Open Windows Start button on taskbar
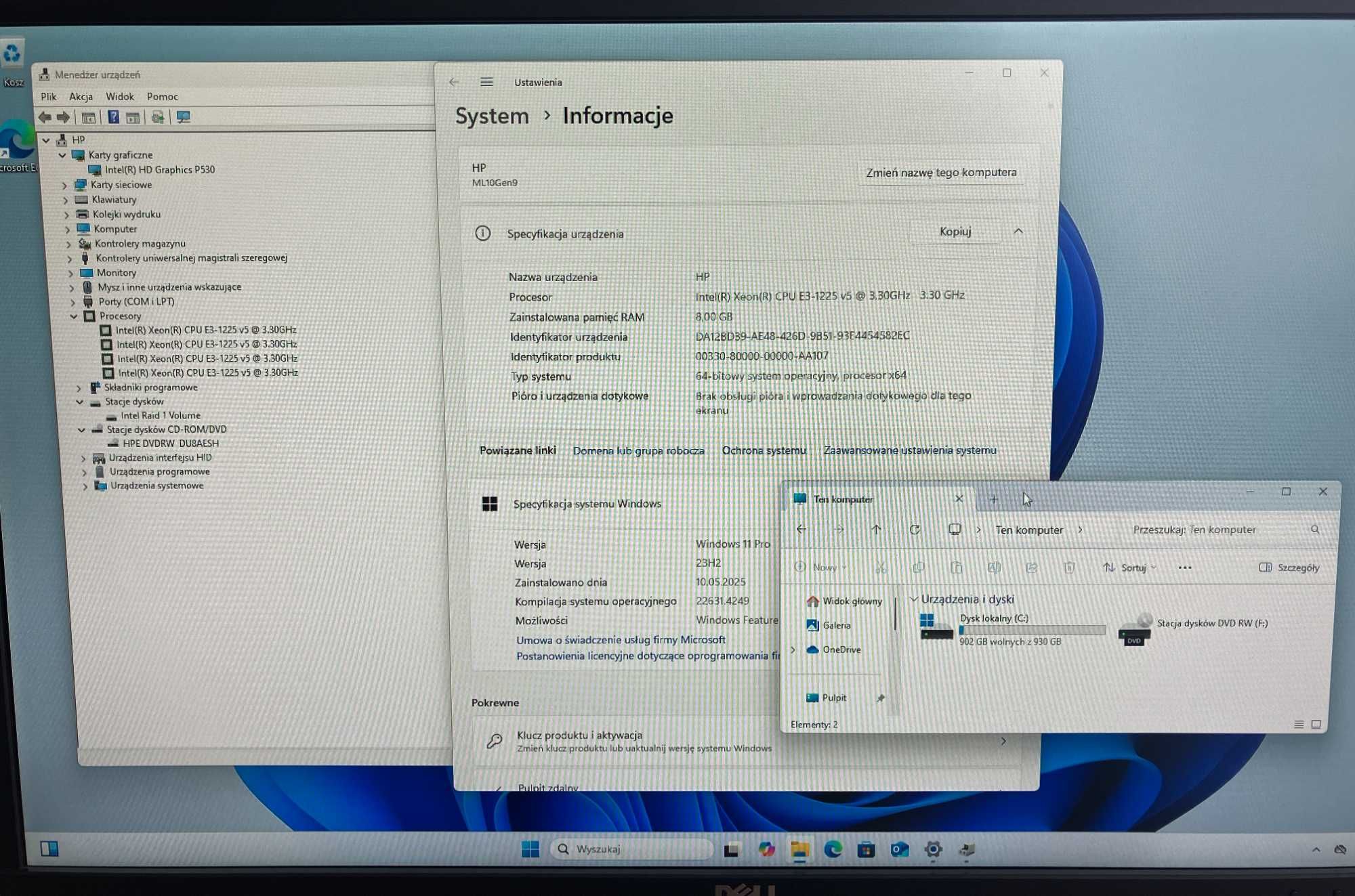 coord(530,849)
